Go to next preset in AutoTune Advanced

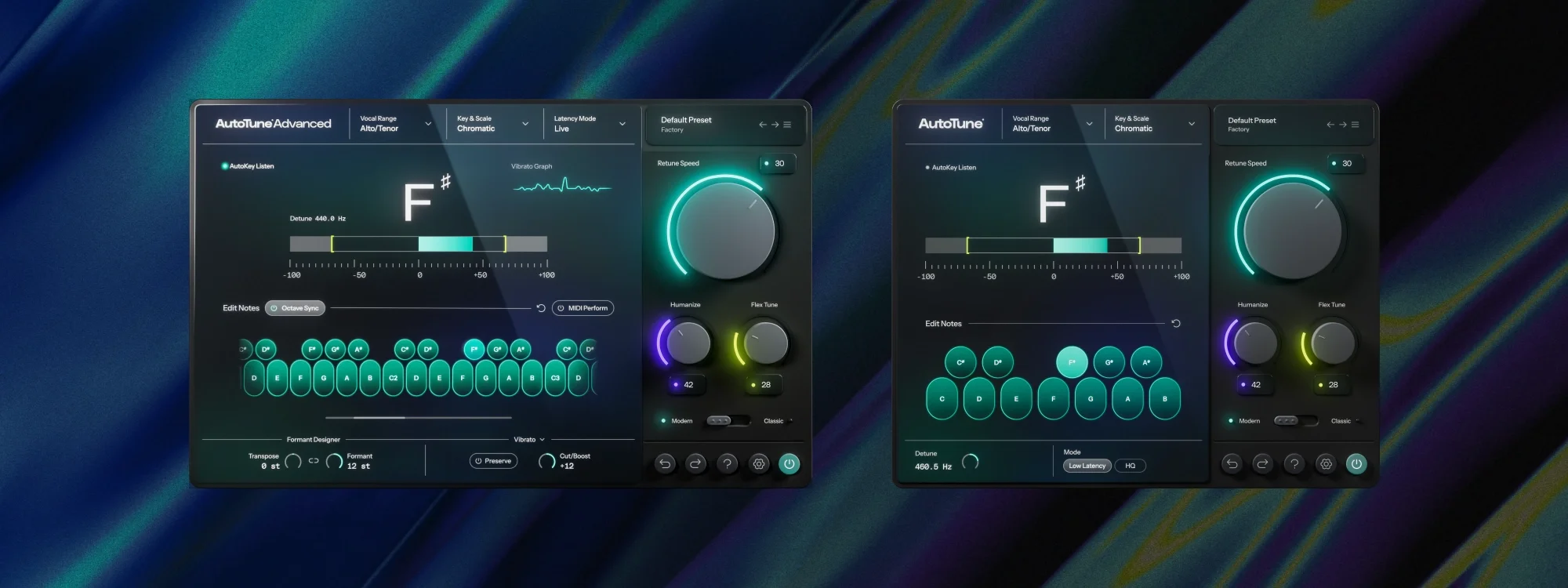click(775, 125)
